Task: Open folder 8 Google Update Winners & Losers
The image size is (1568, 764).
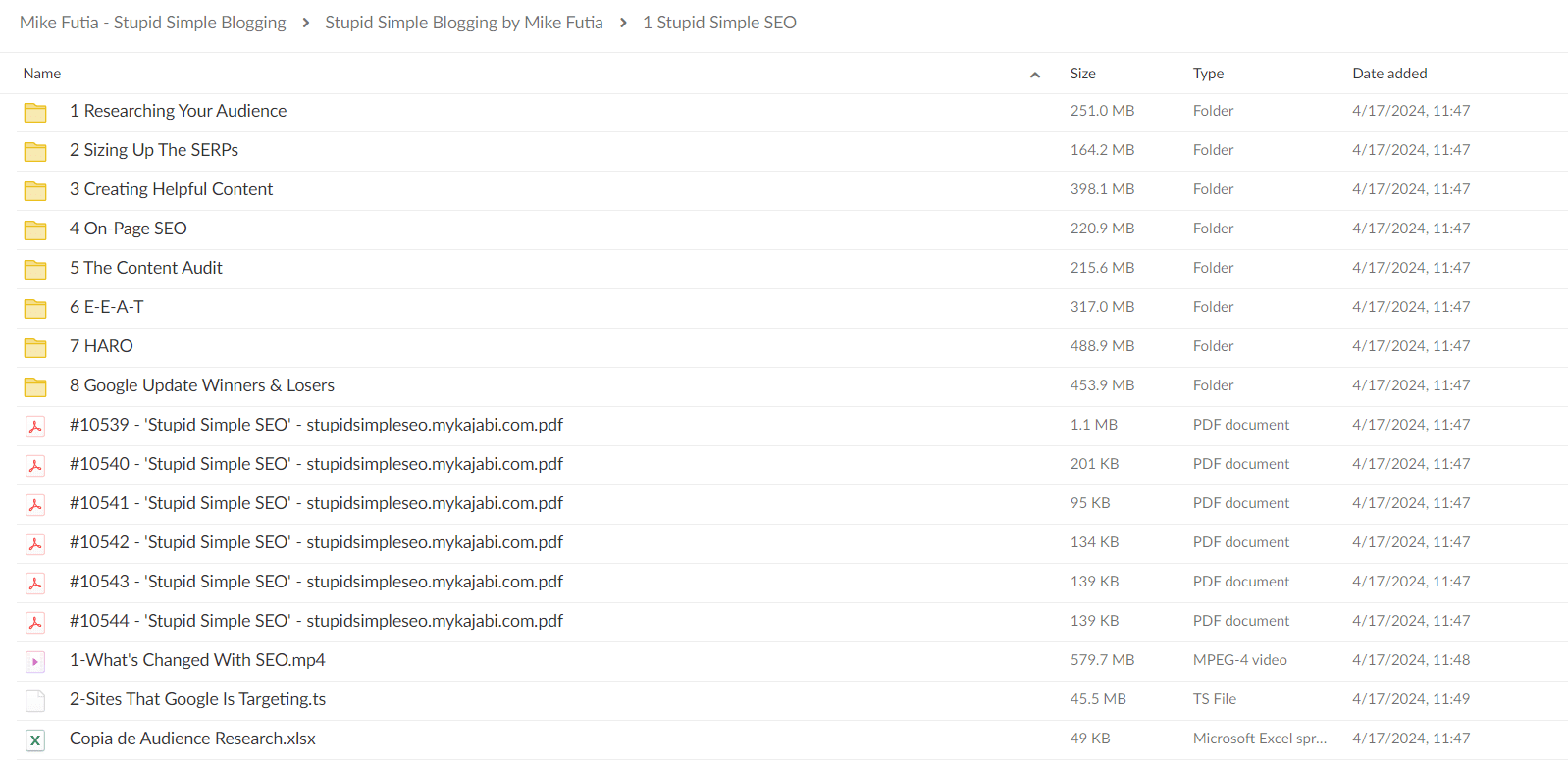Action: [x=202, y=385]
